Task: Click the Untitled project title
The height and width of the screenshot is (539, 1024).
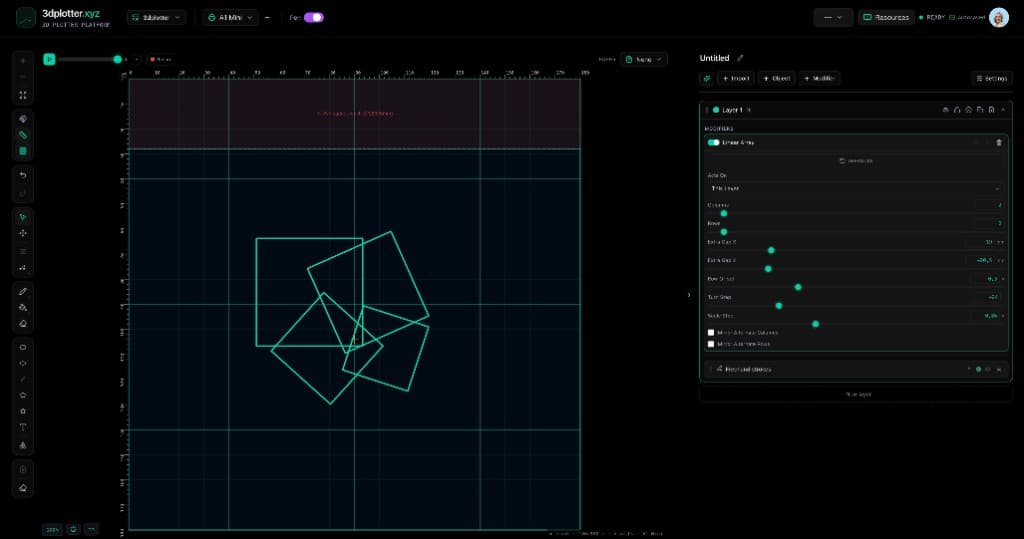Action: (714, 58)
